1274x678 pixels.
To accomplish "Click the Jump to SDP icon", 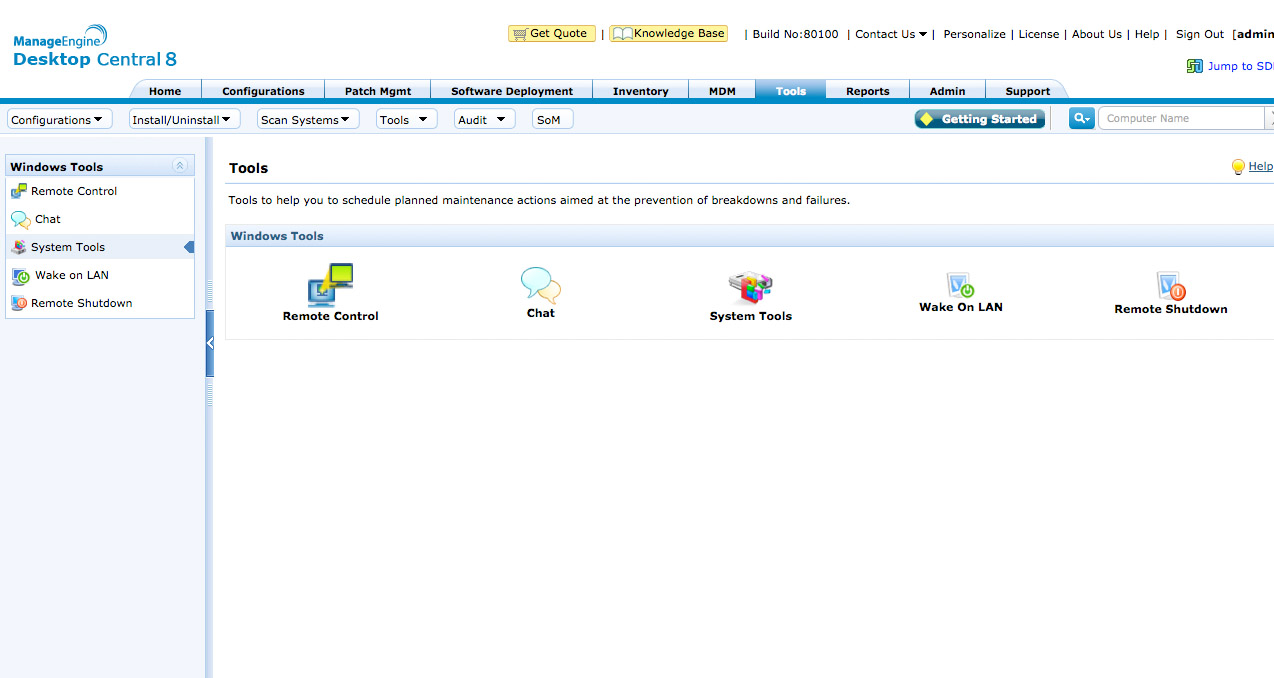I will (x=1194, y=66).
